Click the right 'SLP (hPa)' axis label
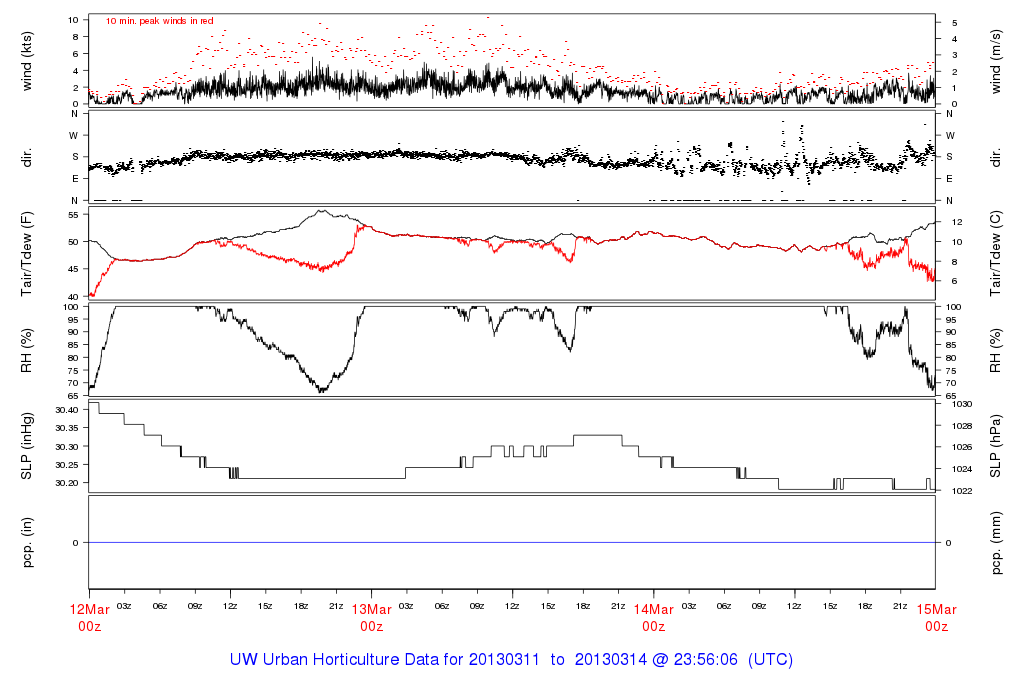This screenshot has height=700, width=1024. click(995, 446)
